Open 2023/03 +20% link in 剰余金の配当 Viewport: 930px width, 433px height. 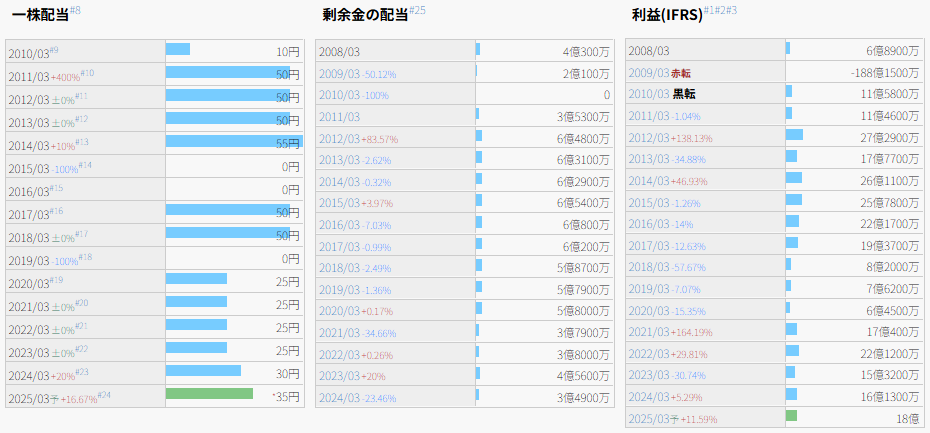[352, 376]
